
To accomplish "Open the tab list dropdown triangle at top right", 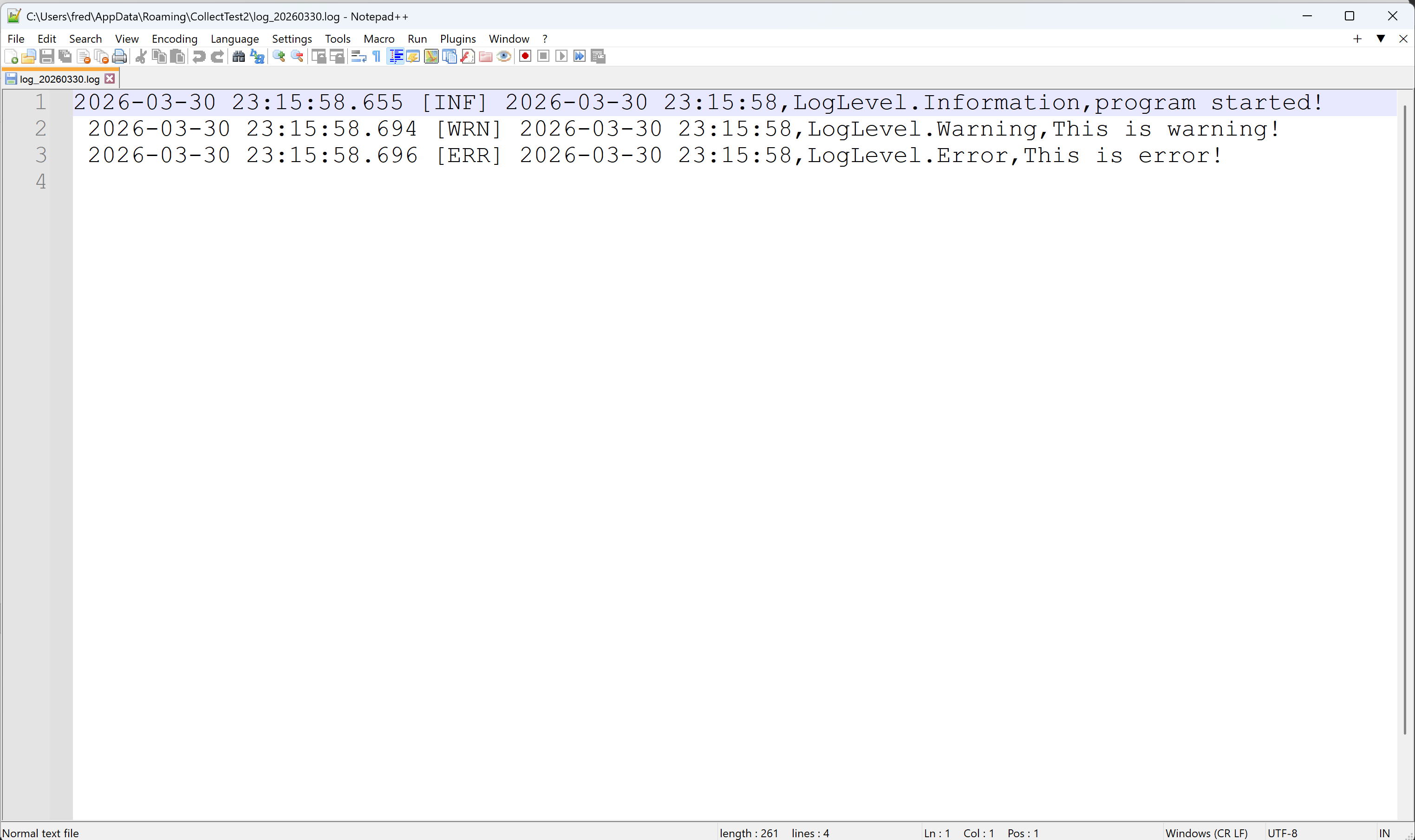I will point(1381,39).
